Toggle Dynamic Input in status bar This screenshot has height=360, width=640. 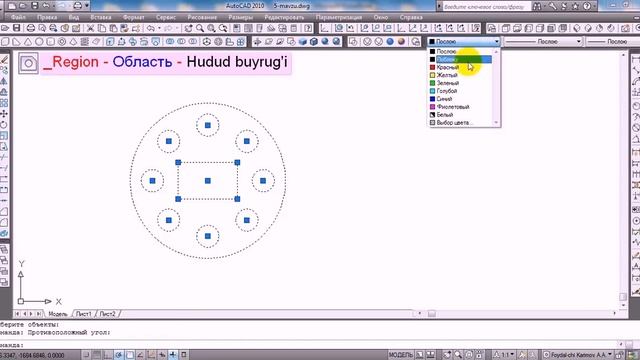[x=162, y=355]
